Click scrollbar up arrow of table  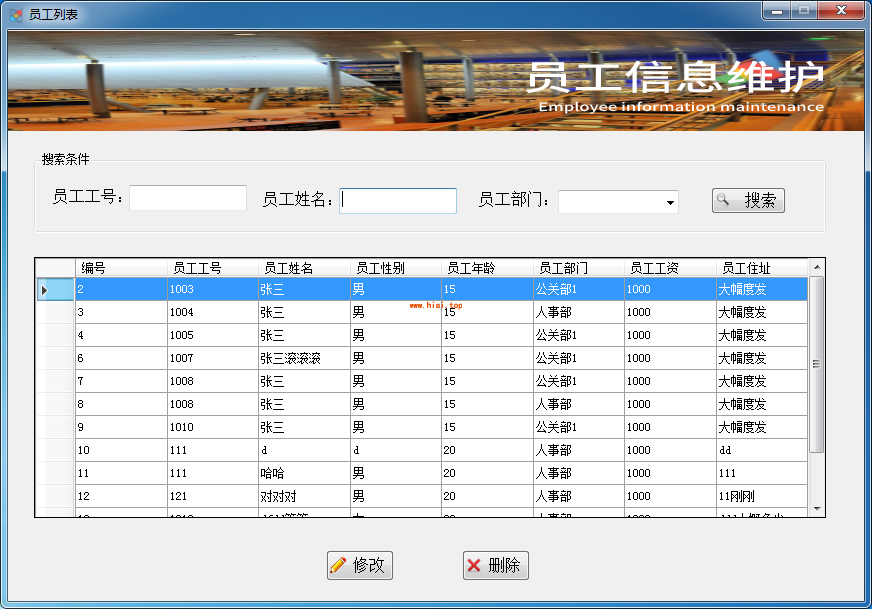(x=817, y=267)
